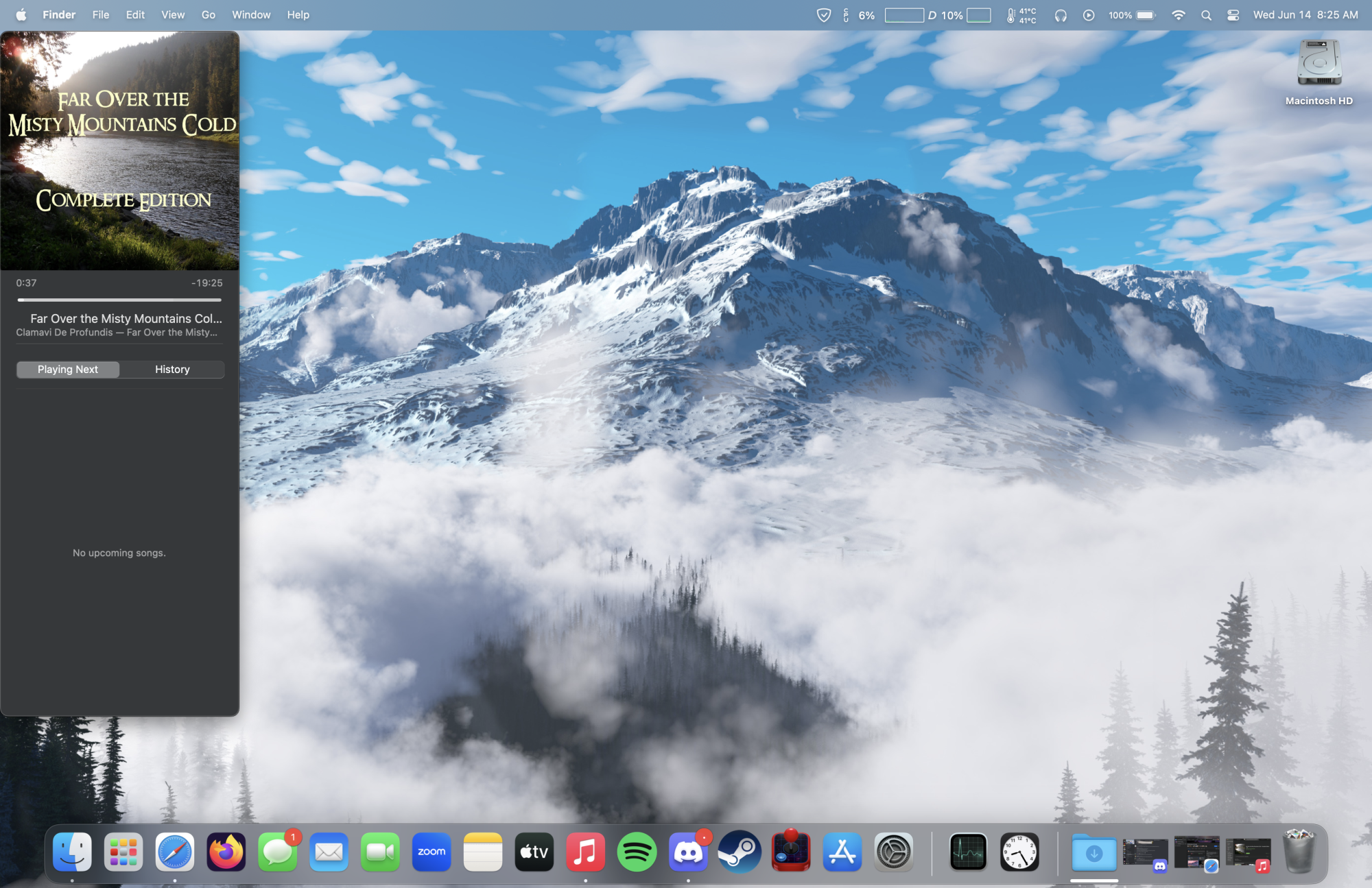
Task: Open the headphones audio menu
Action: tap(1061, 15)
